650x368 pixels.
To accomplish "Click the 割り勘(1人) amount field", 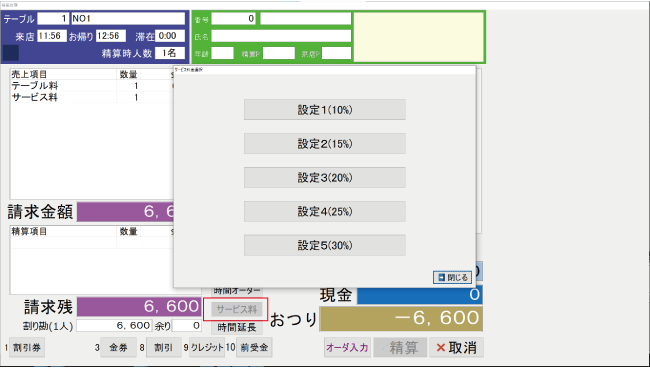I will point(114,326).
